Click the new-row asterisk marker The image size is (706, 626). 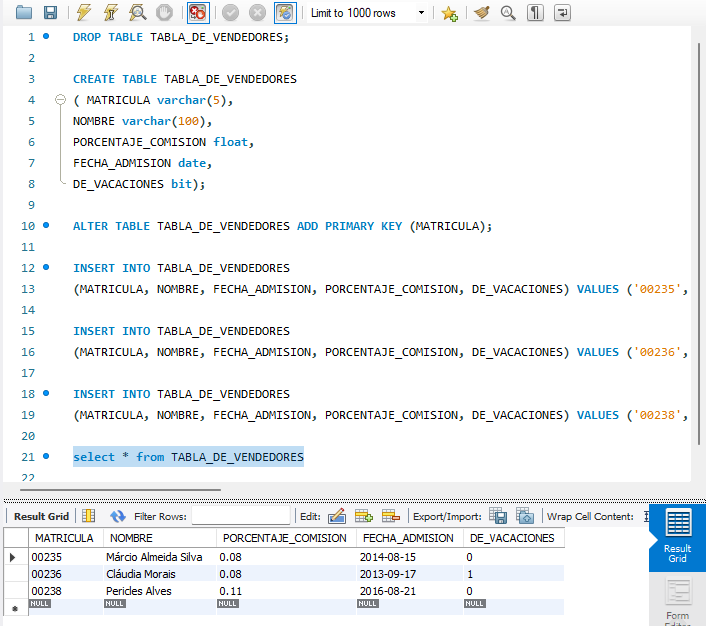pyautogui.click(x=15, y=608)
